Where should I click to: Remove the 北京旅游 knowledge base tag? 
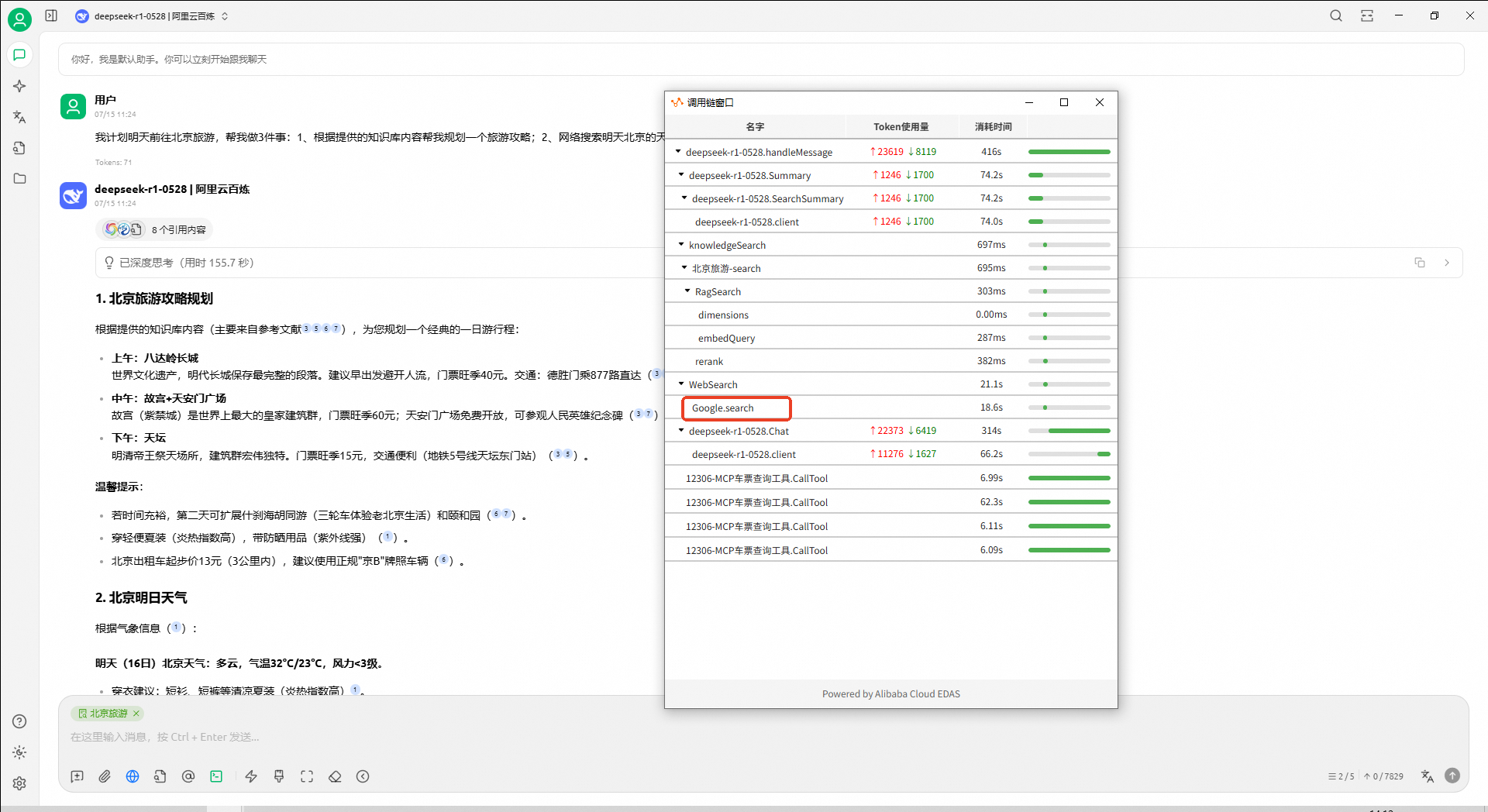[x=136, y=714]
